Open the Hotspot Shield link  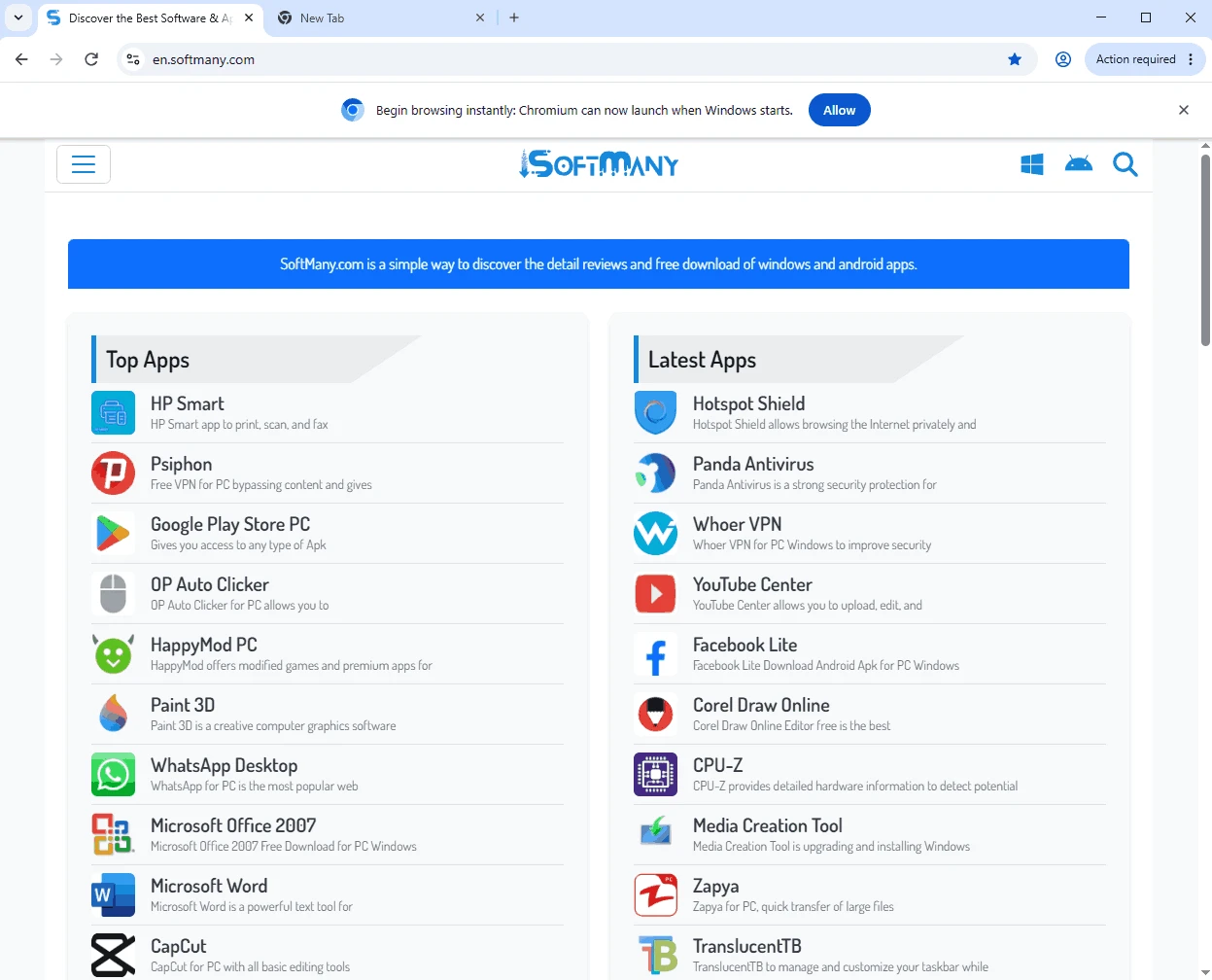tap(748, 403)
